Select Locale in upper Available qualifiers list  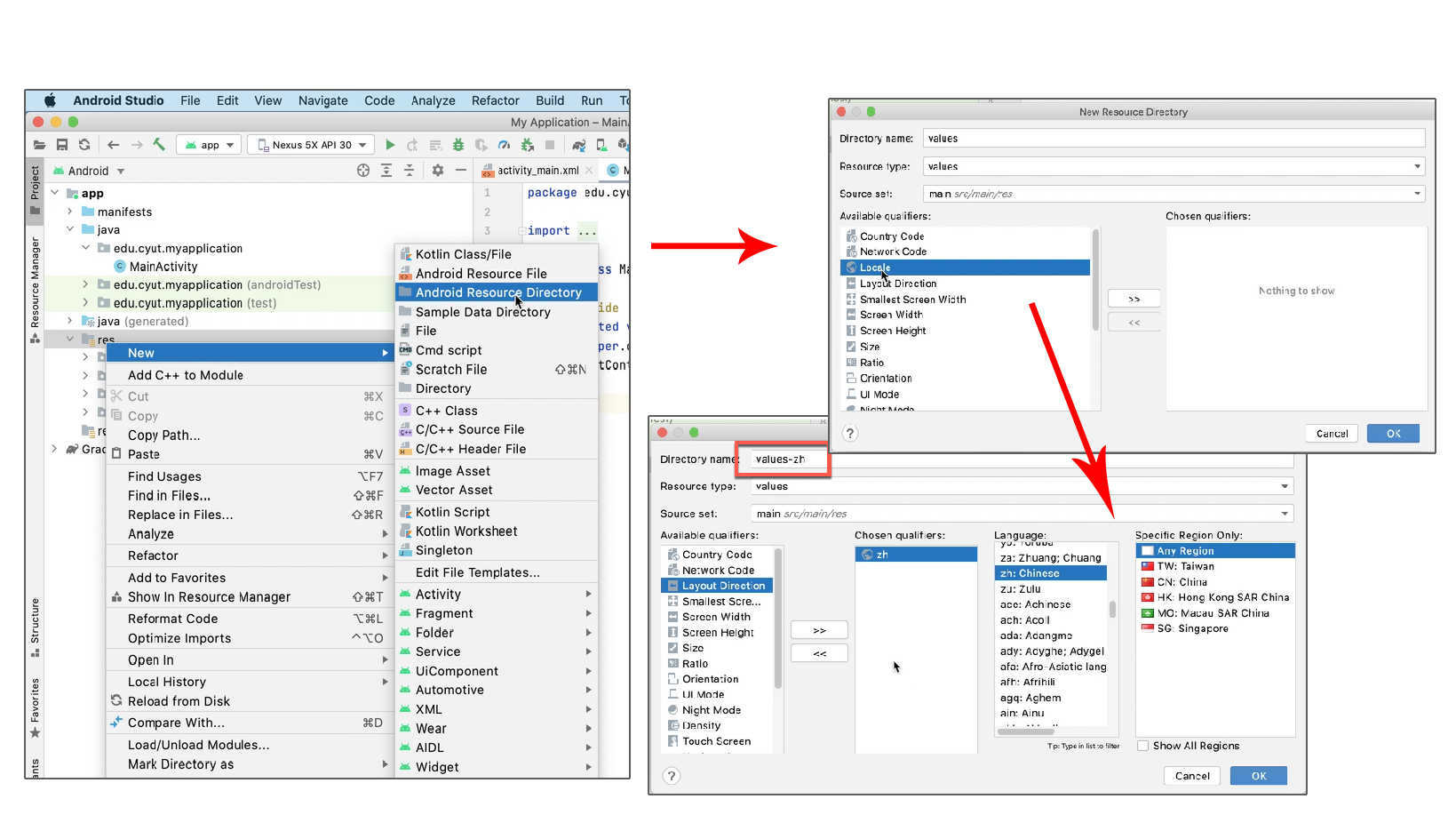pos(966,268)
